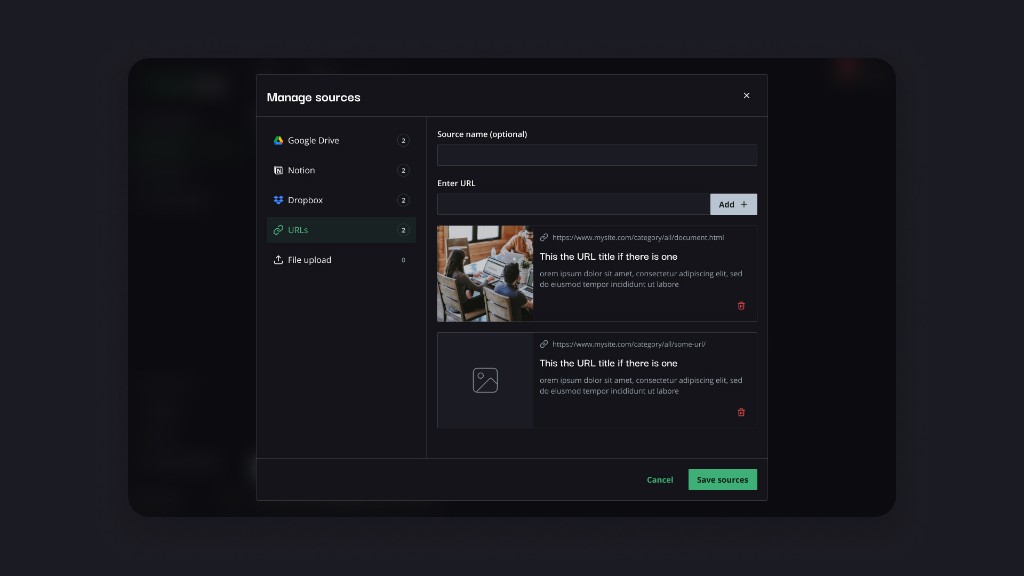The image size is (1024, 576).
Task: Open the Google Drive source tab
Action: 342,140
